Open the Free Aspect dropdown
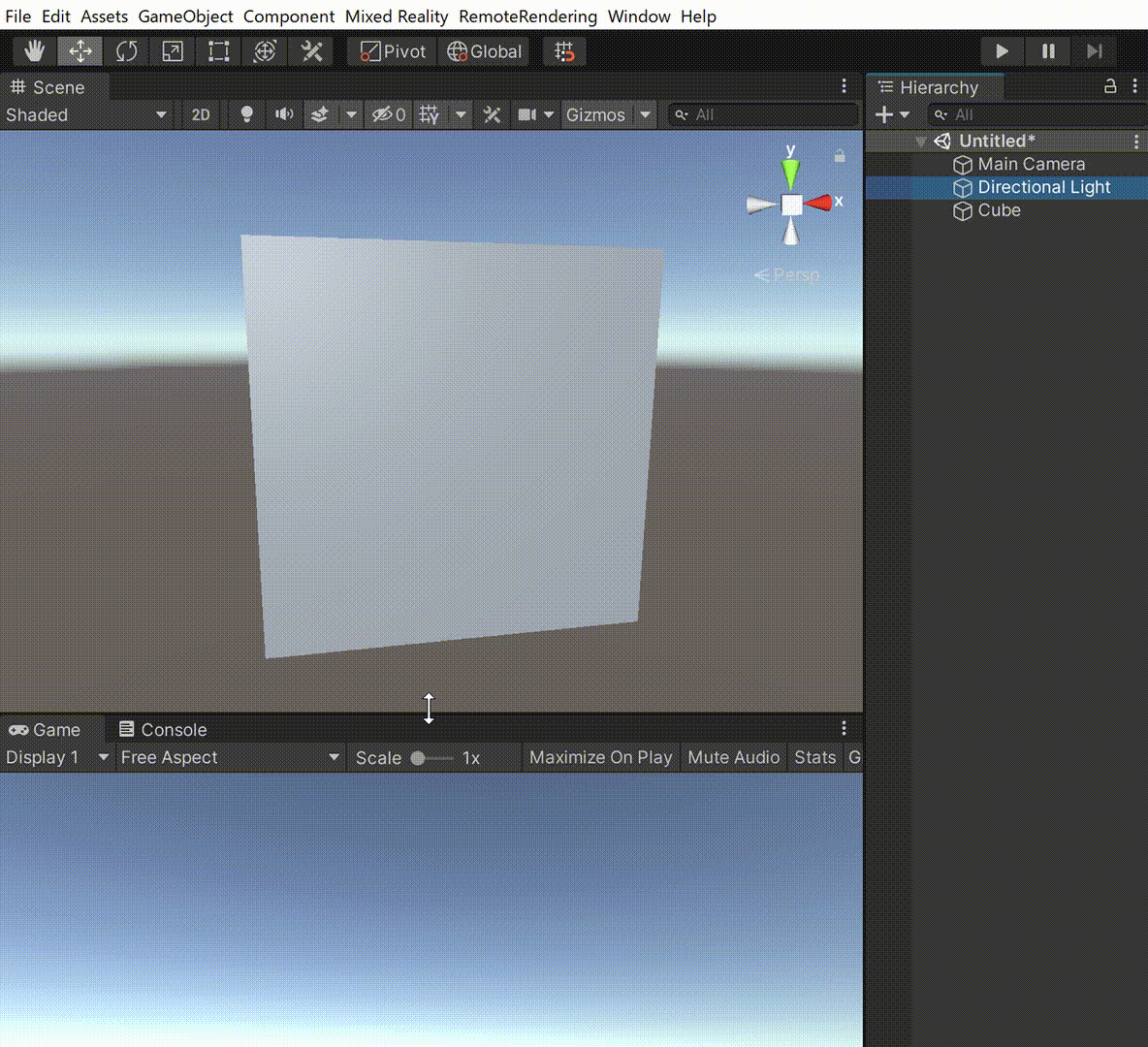 click(x=229, y=757)
